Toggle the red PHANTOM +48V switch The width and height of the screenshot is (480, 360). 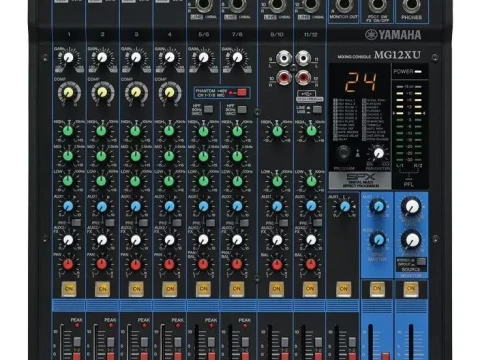pos(242,92)
